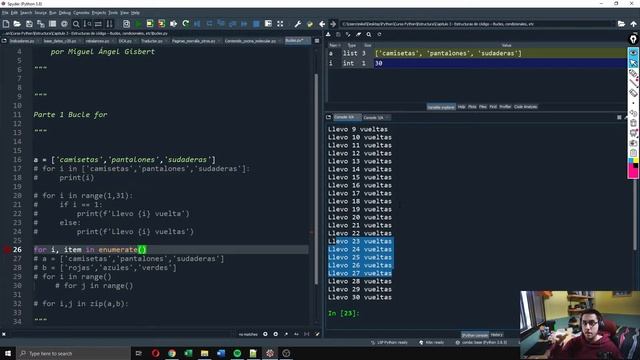Open the Debug menu

click(x=65, y=13)
